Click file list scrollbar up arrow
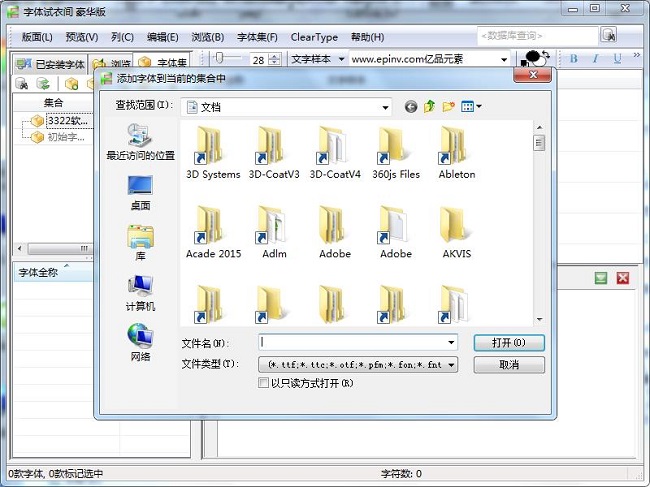This screenshot has height=487, width=650. point(539,128)
